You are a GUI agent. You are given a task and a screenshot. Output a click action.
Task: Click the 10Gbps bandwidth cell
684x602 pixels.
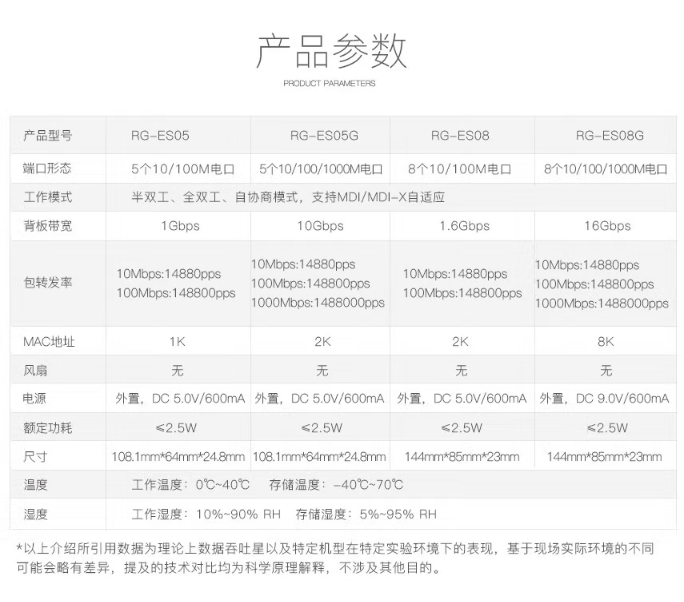click(x=321, y=226)
